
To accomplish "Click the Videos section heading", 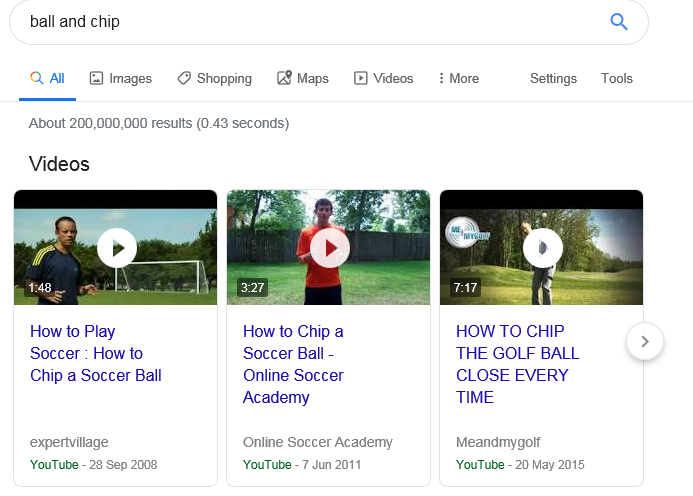I will pos(59,164).
